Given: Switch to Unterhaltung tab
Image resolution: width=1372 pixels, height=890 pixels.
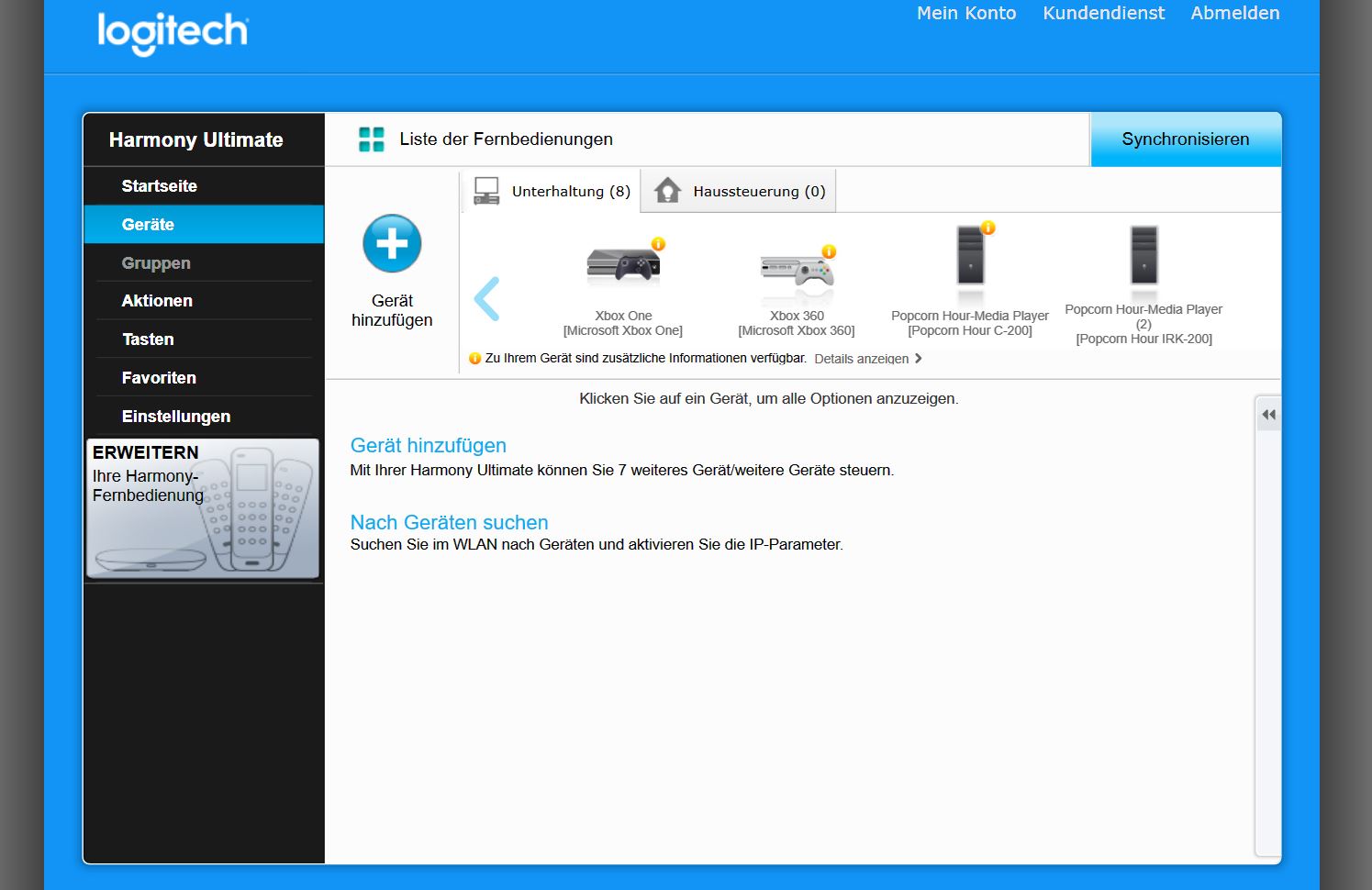Looking at the screenshot, I should (552, 191).
